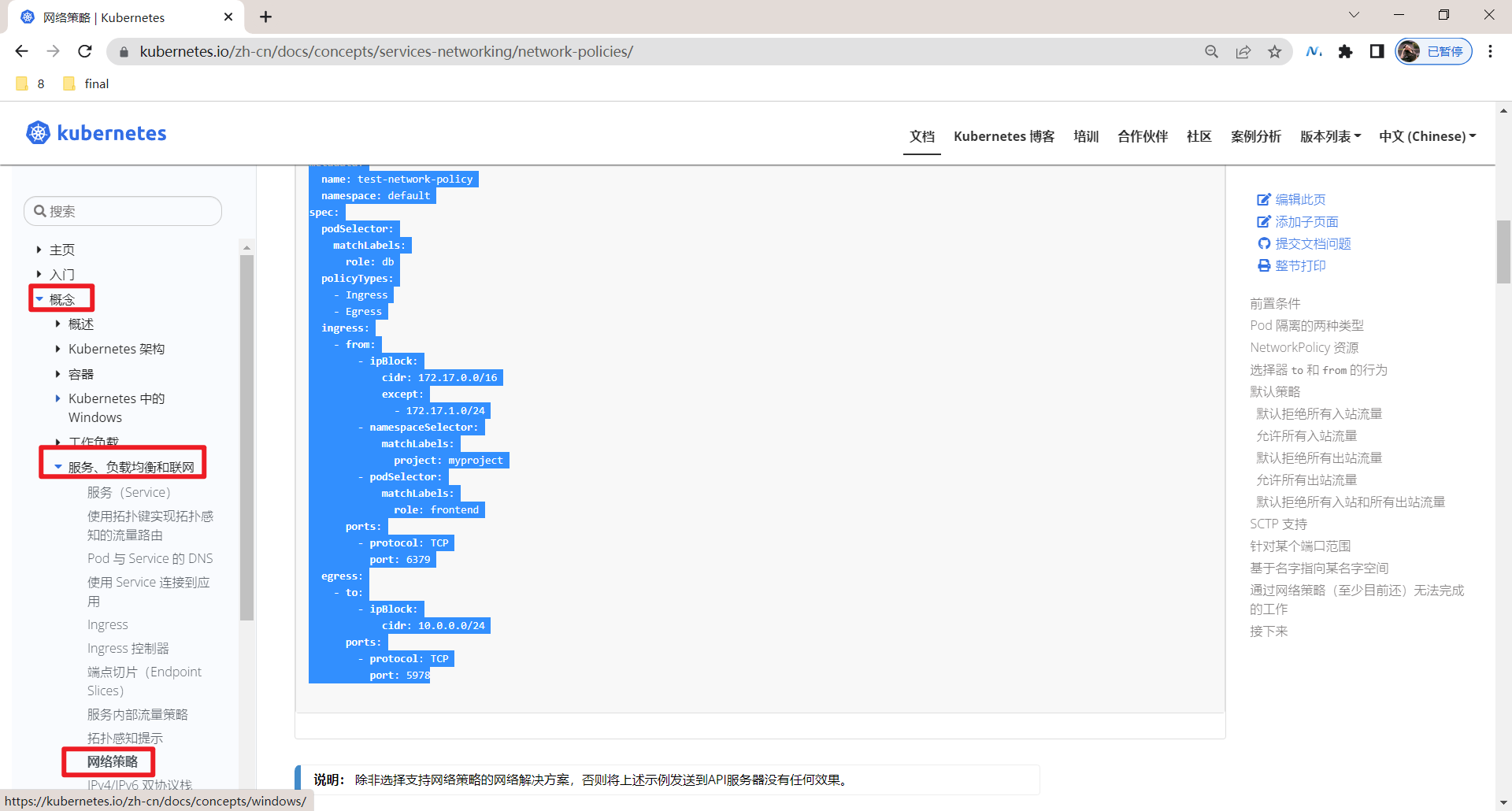
Task: Reload the page
Action: pos(85,51)
